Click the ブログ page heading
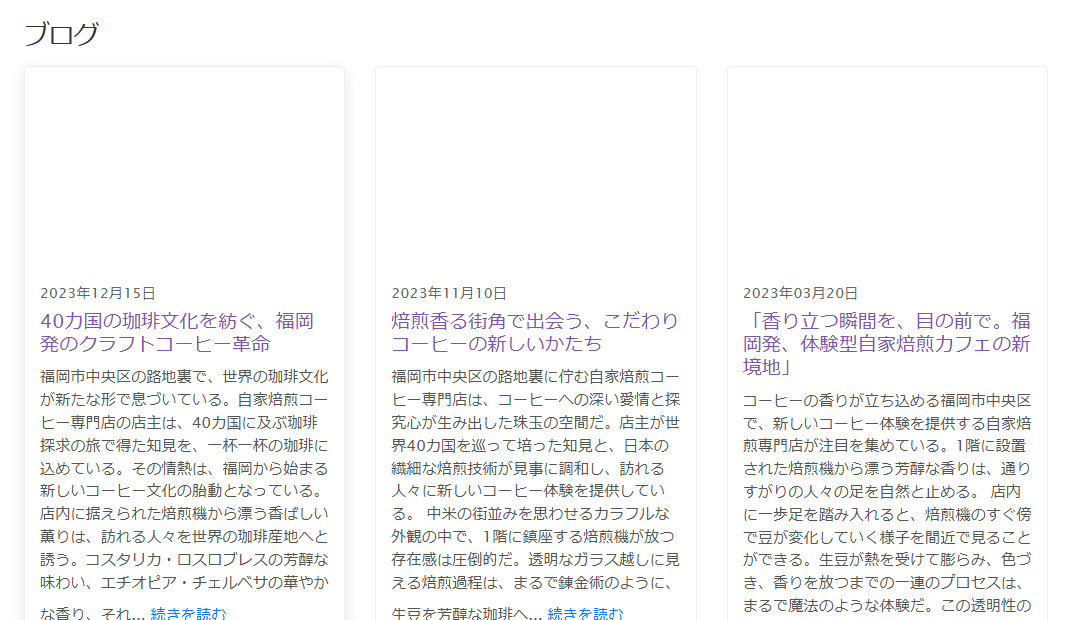The height and width of the screenshot is (620, 1072). point(62,33)
